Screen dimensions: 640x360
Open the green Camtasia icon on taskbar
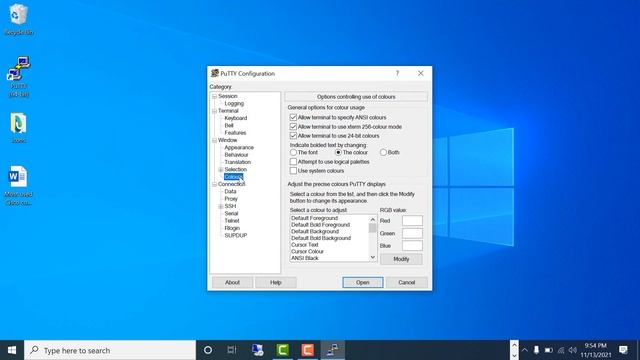tap(282, 350)
